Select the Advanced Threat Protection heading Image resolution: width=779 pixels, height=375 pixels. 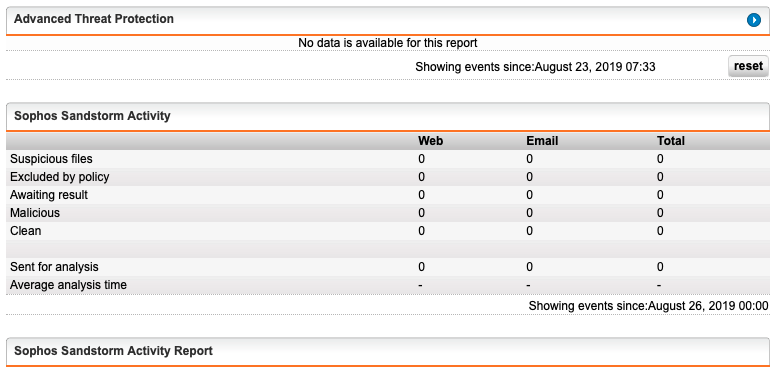pyautogui.click(x=94, y=19)
